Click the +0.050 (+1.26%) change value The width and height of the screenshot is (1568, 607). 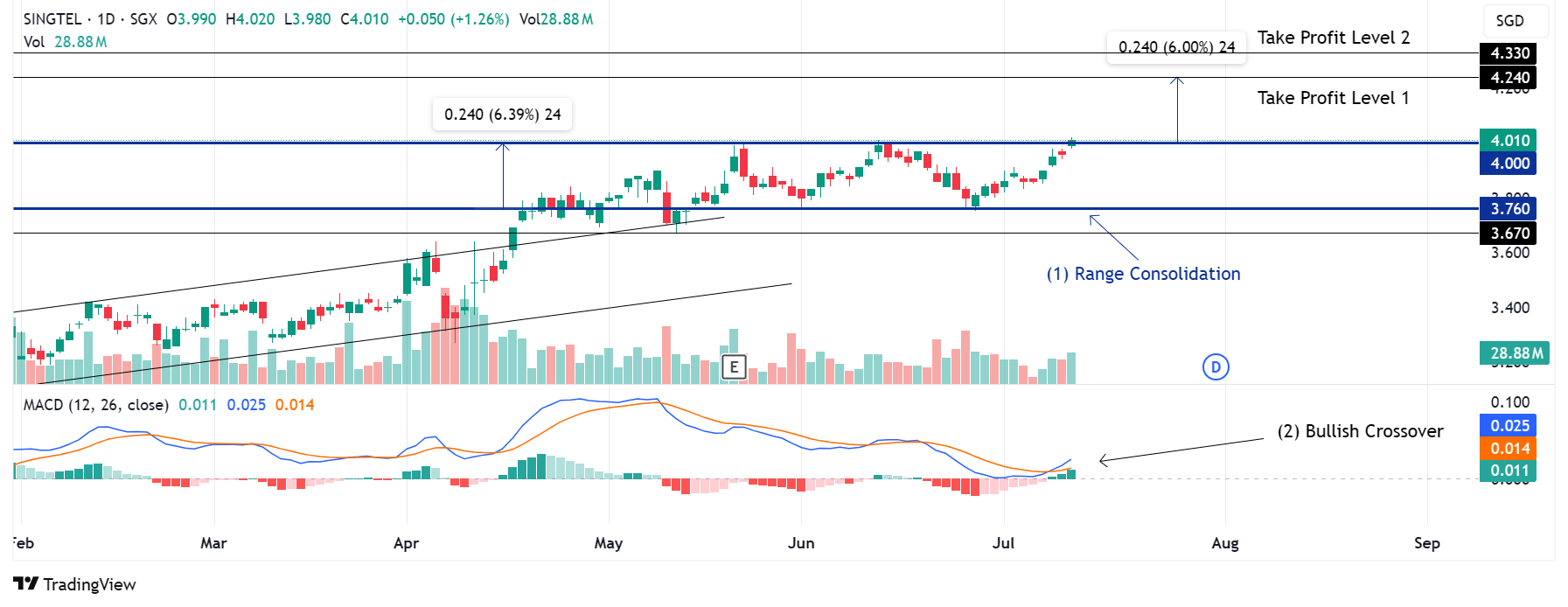point(454,19)
